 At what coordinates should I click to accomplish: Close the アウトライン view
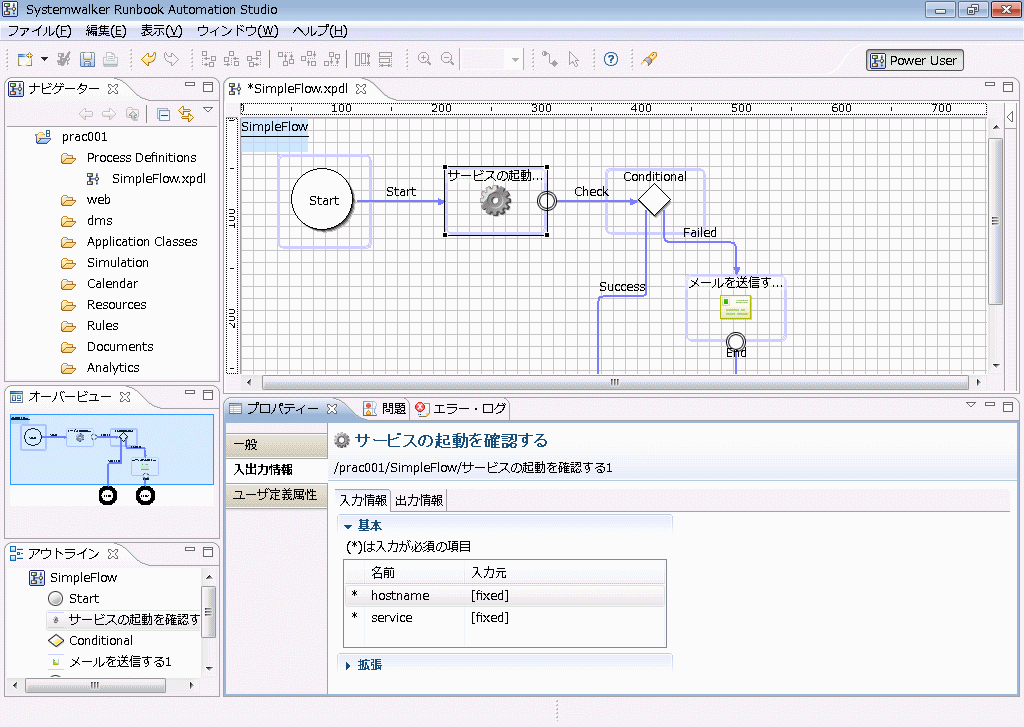click(113, 554)
